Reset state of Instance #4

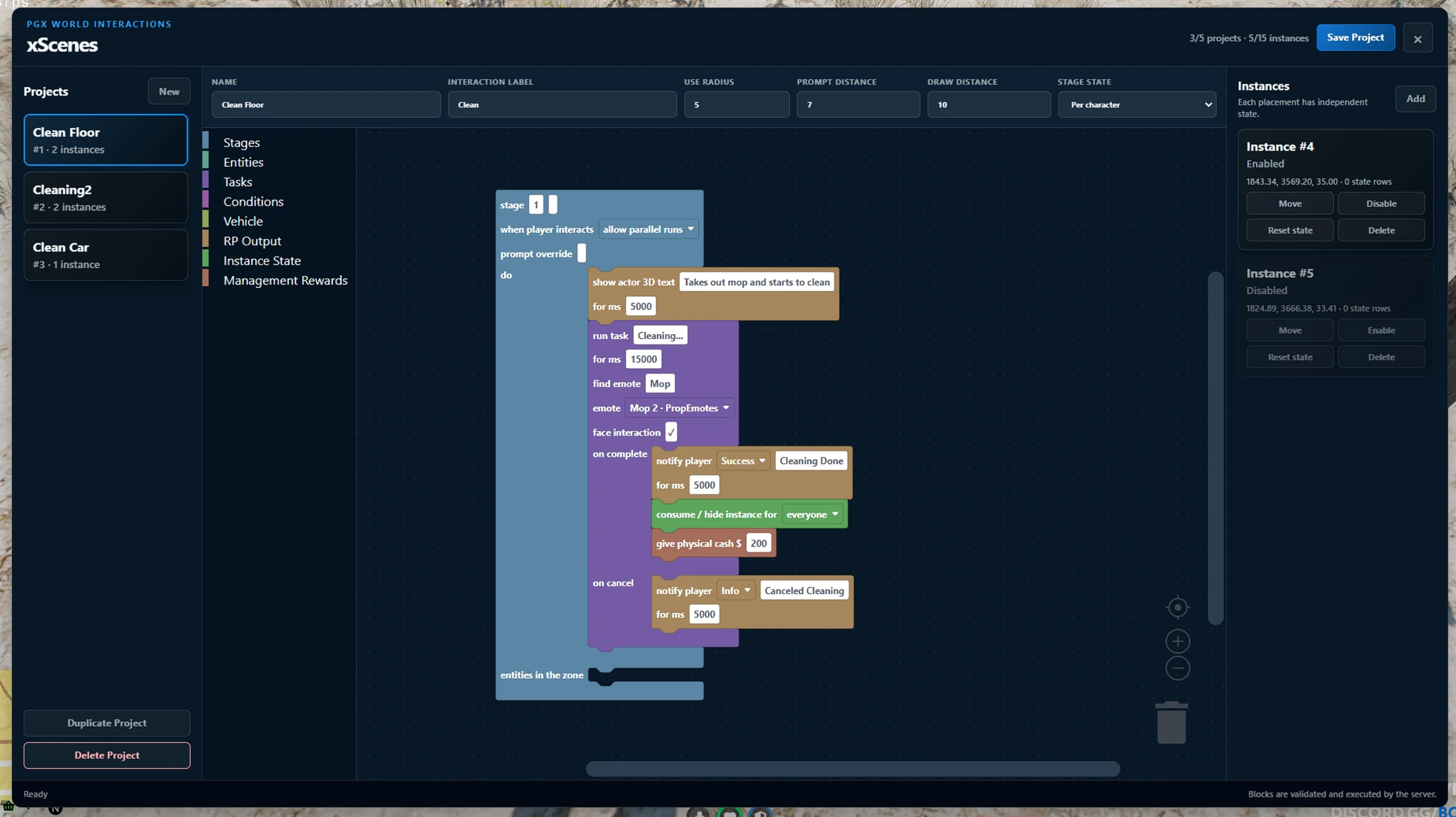[x=1290, y=230]
